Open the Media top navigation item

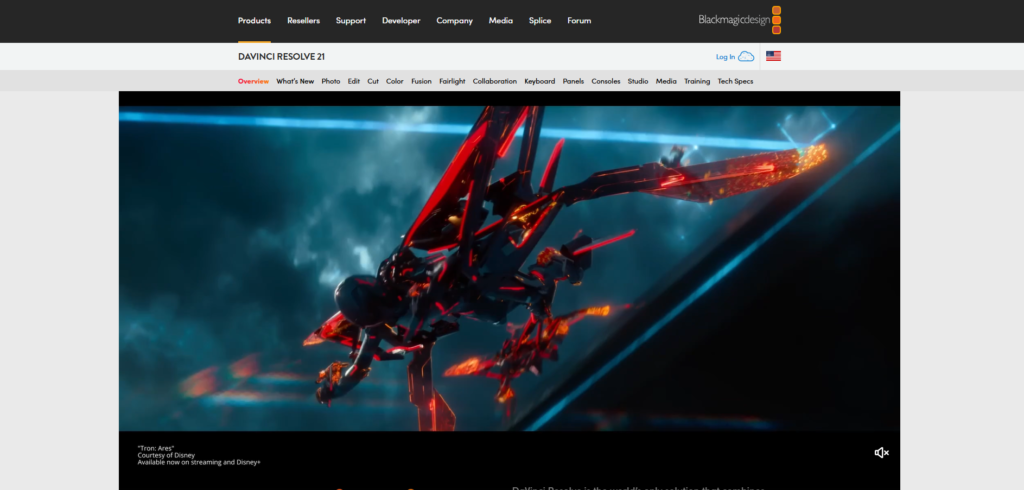[x=501, y=21]
